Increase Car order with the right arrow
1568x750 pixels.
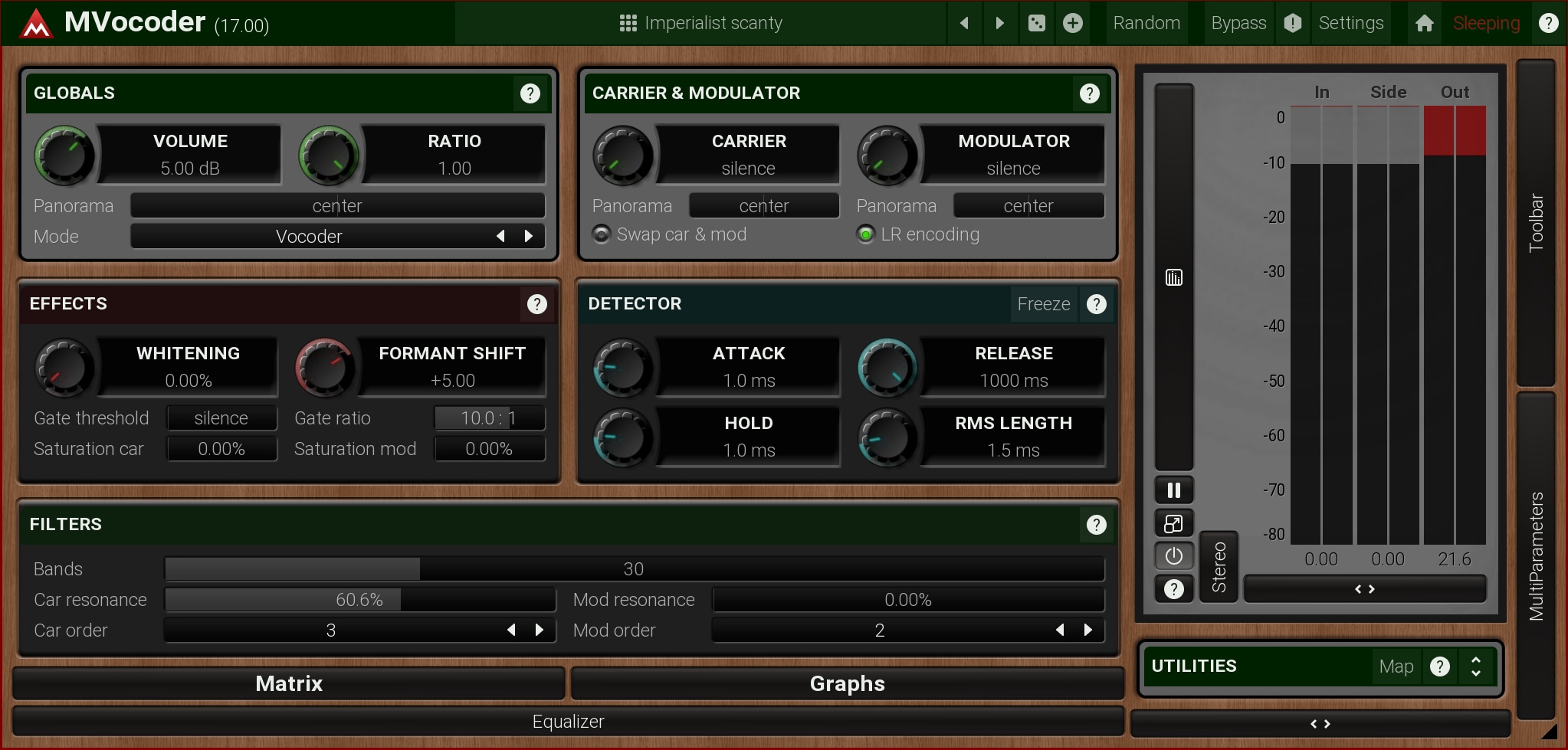point(540,630)
